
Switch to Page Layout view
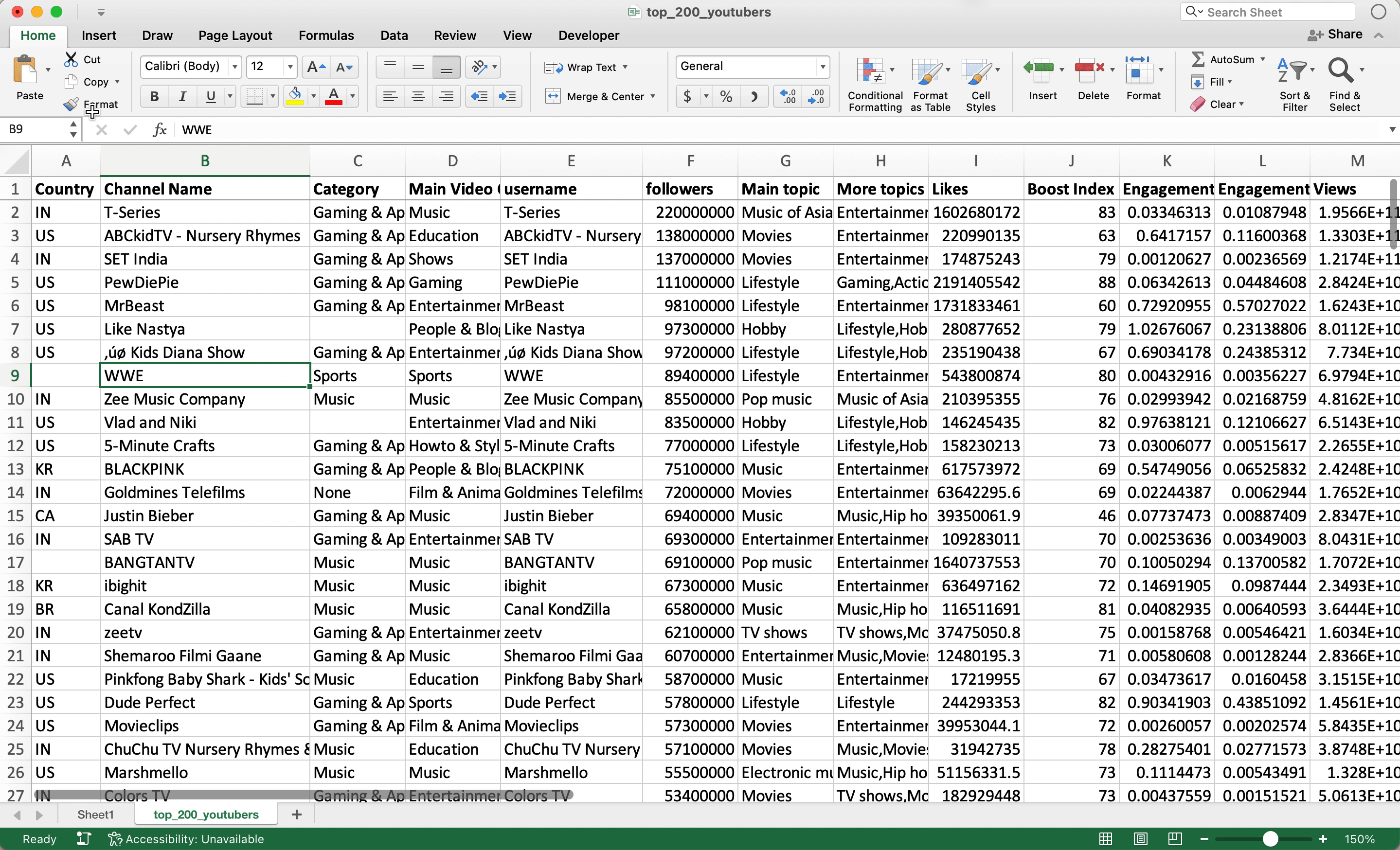pyautogui.click(x=1140, y=839)
